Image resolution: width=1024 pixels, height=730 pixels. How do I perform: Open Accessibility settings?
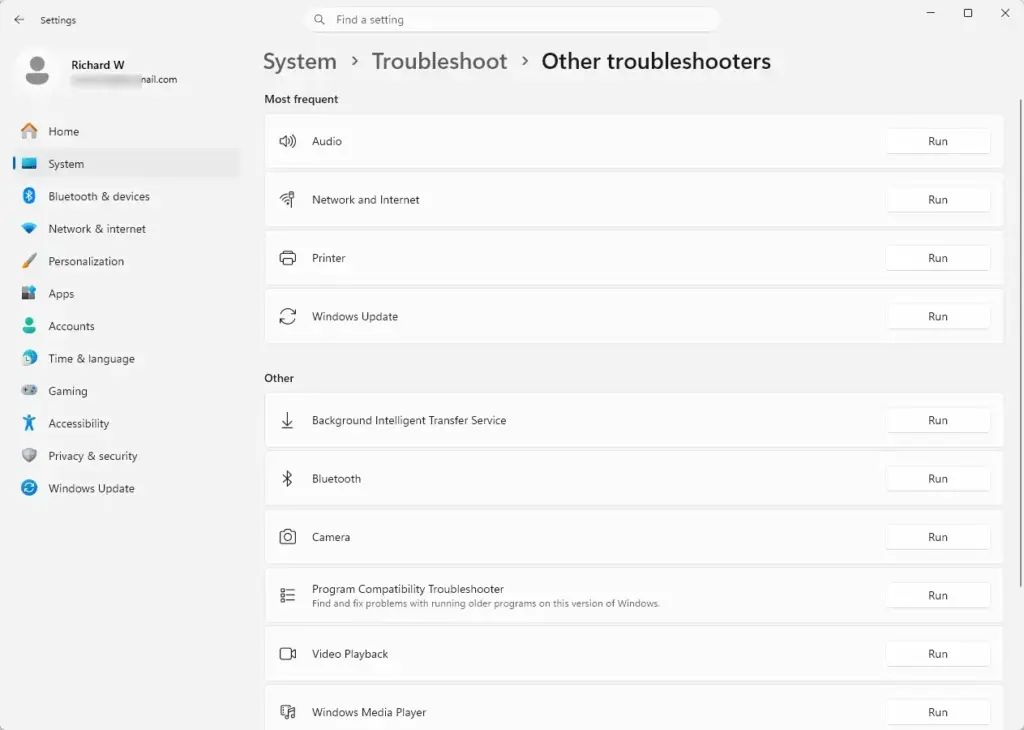126,423
